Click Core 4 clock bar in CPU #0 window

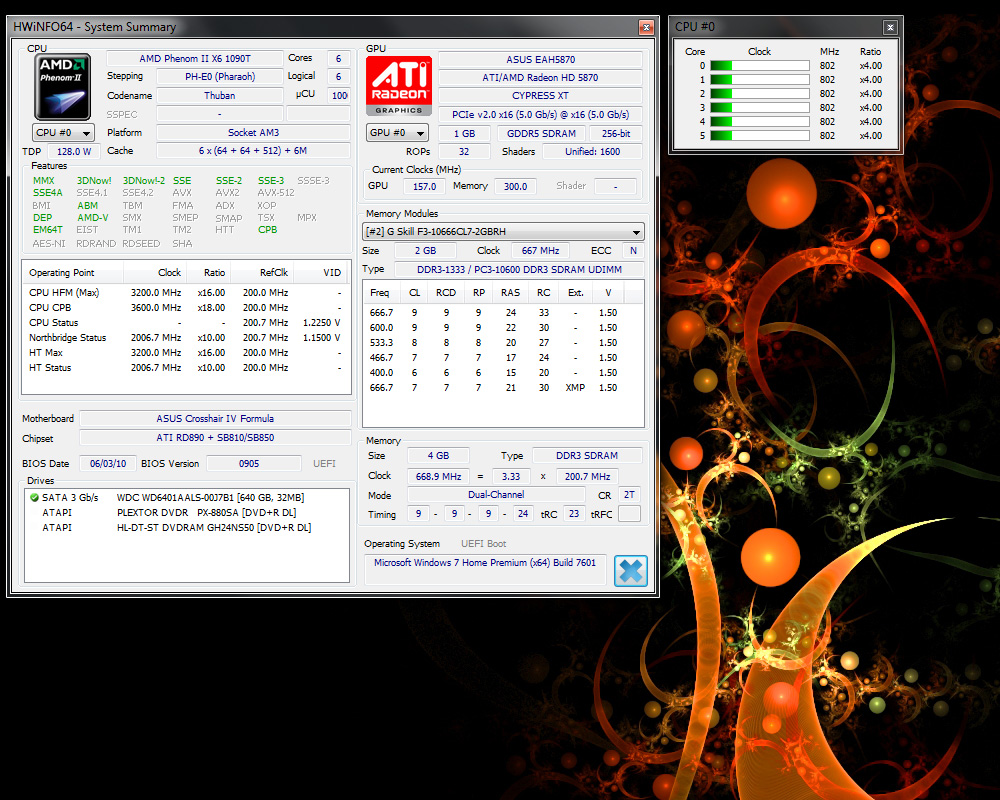[x=760, y=122]
